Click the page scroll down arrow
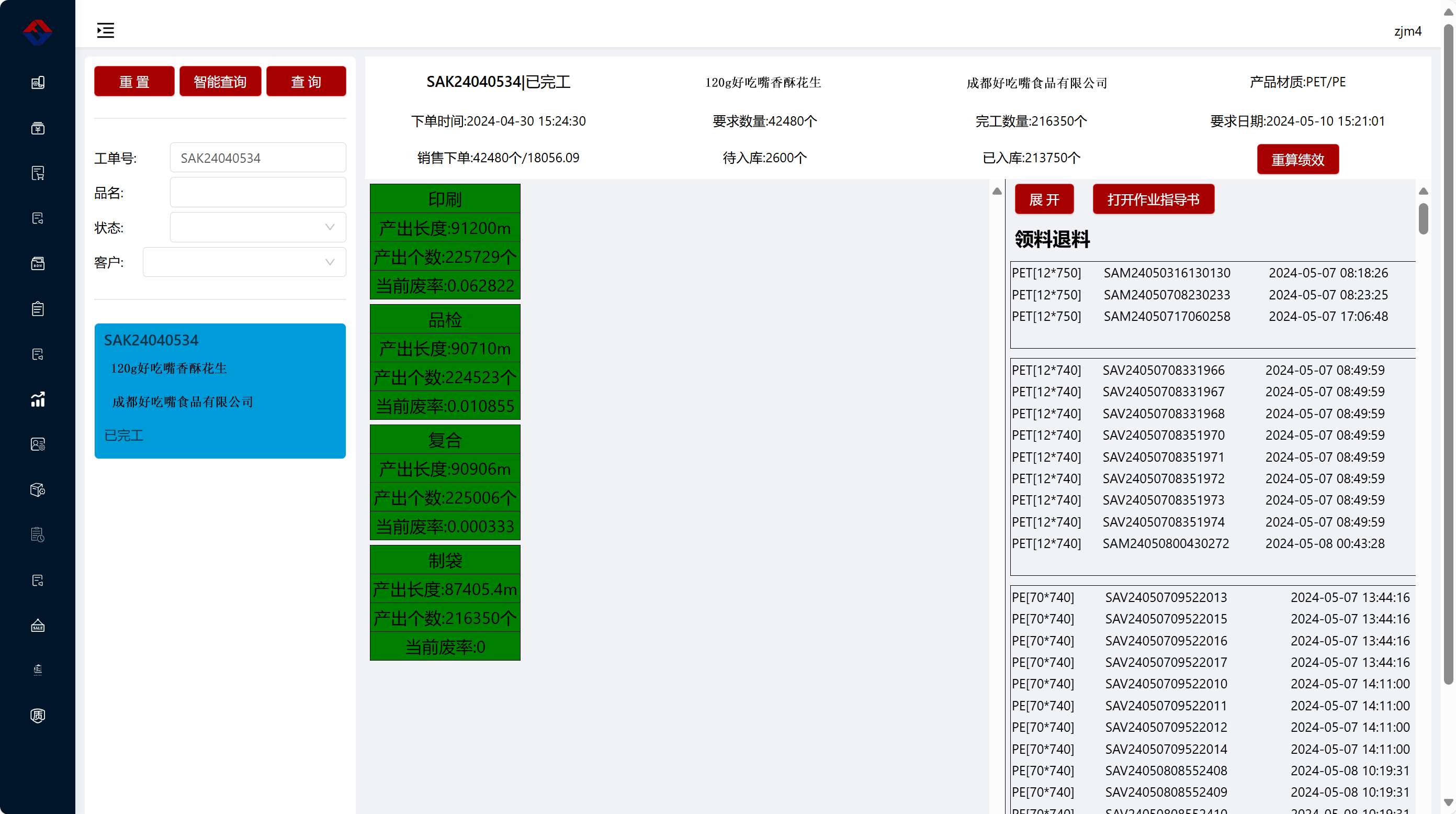 [1448, 802]
